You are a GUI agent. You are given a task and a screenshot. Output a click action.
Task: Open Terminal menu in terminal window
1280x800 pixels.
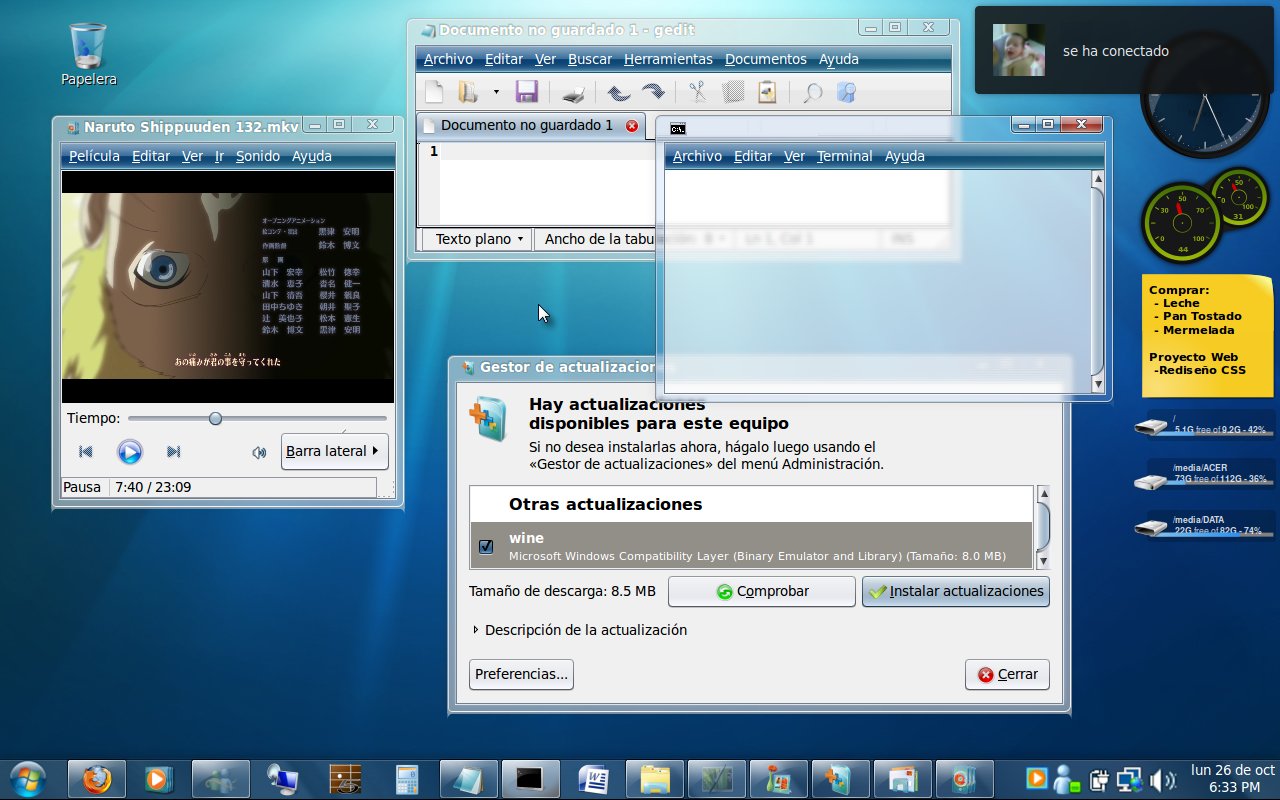click(x=844, y=156)
